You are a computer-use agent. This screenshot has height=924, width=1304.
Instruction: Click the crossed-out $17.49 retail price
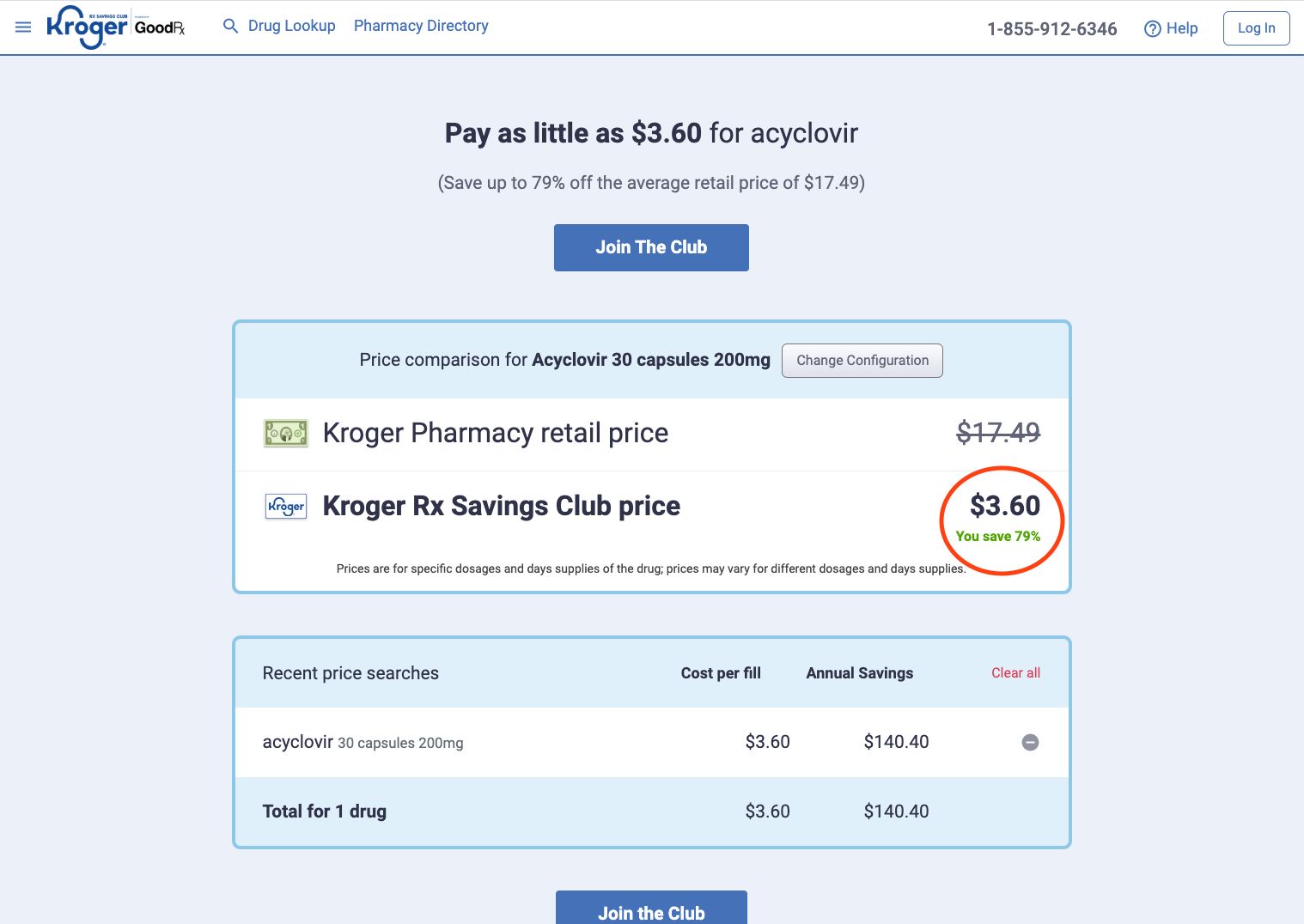[998, 433]
